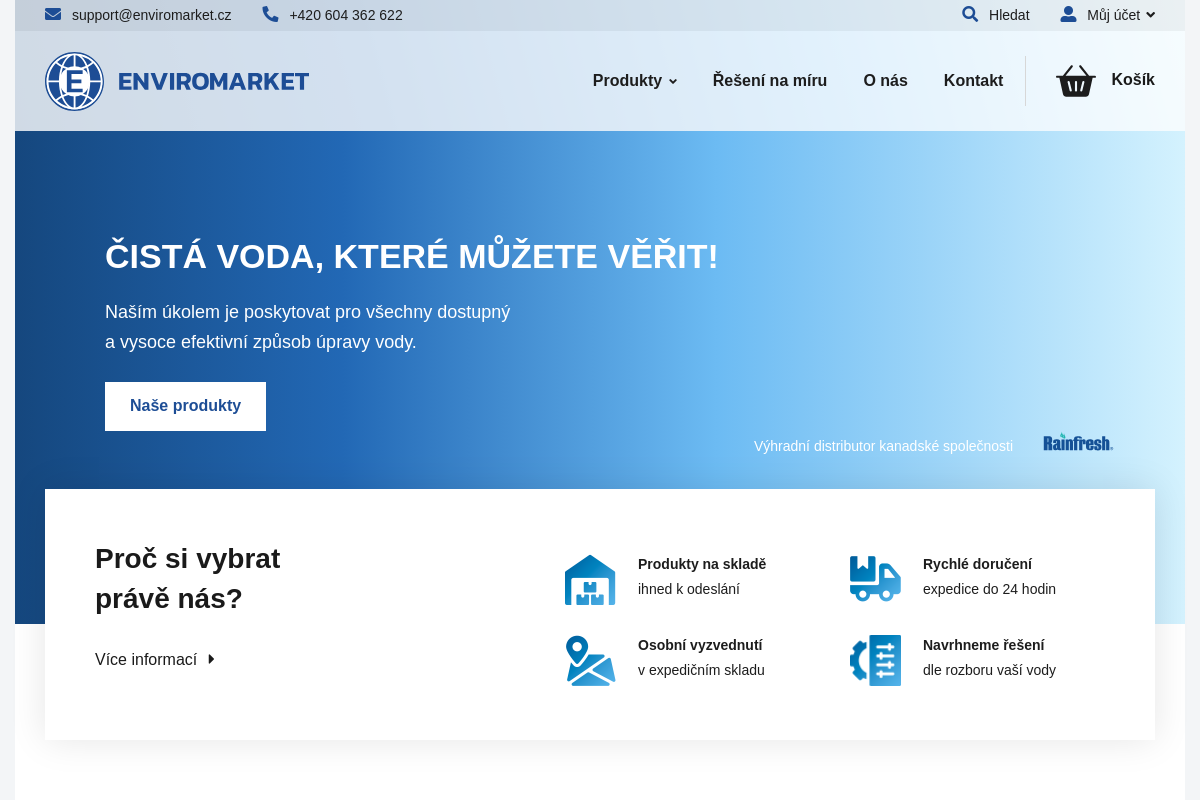
Task: Open search via the magnifying glass icon
Action: 969,14
